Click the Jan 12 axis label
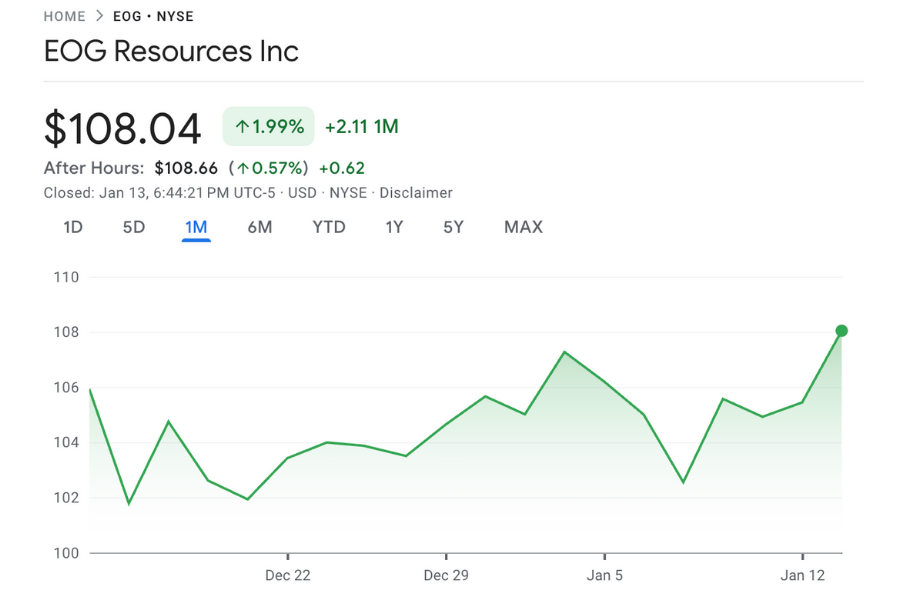This screenshot has height=600, width=900. point(804,575)
